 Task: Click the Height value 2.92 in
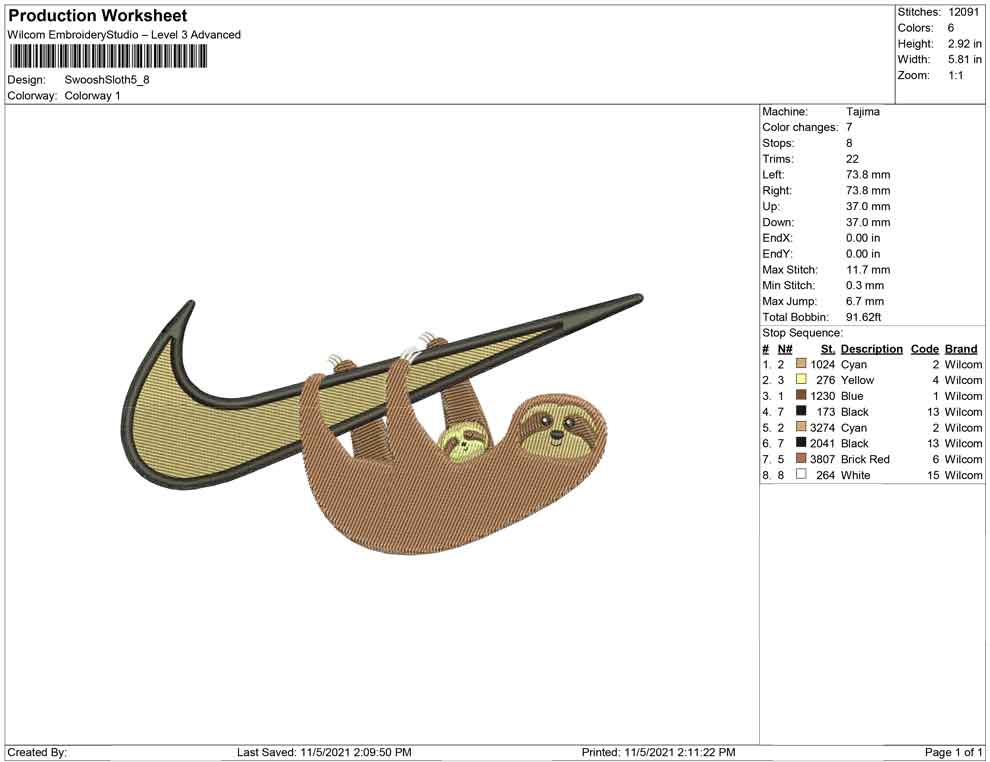click(x=964, y=44)
